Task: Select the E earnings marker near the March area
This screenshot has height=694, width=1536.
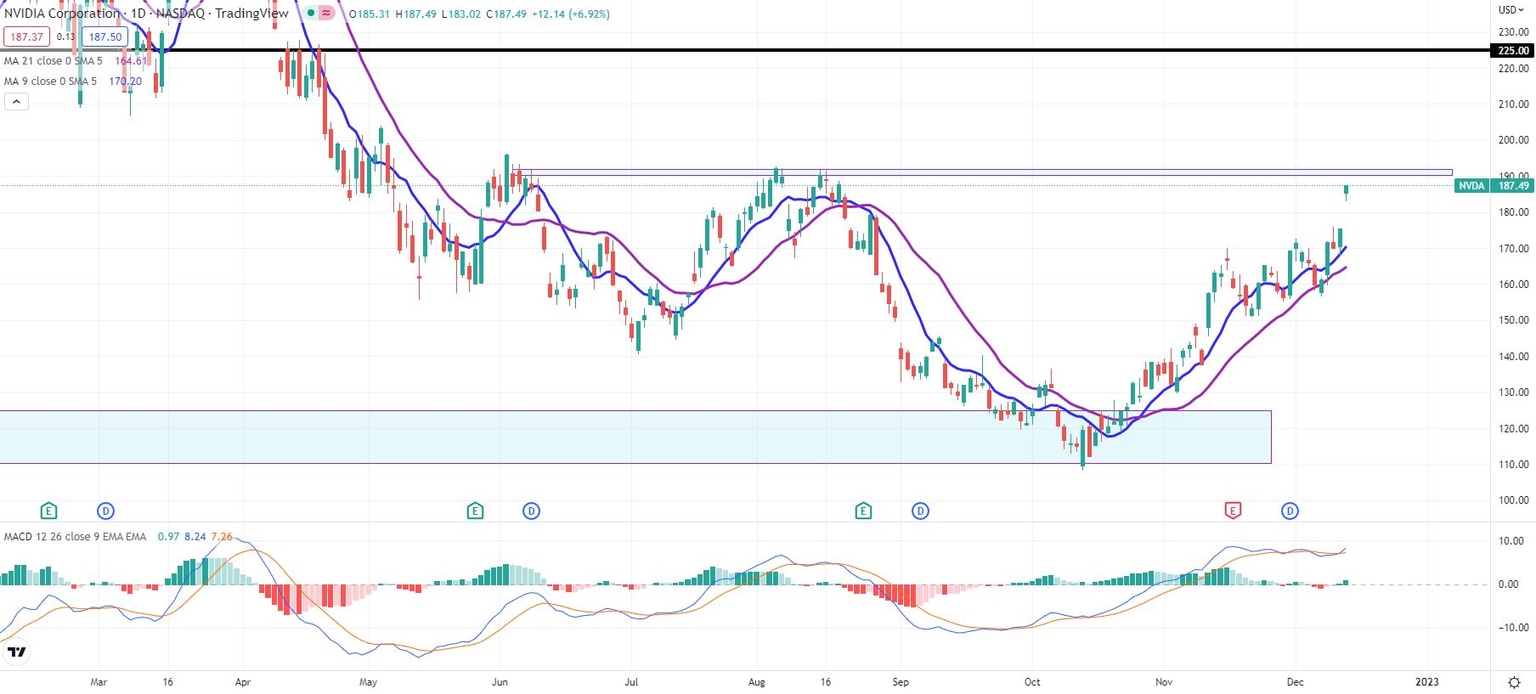Action: coord(48,511)
